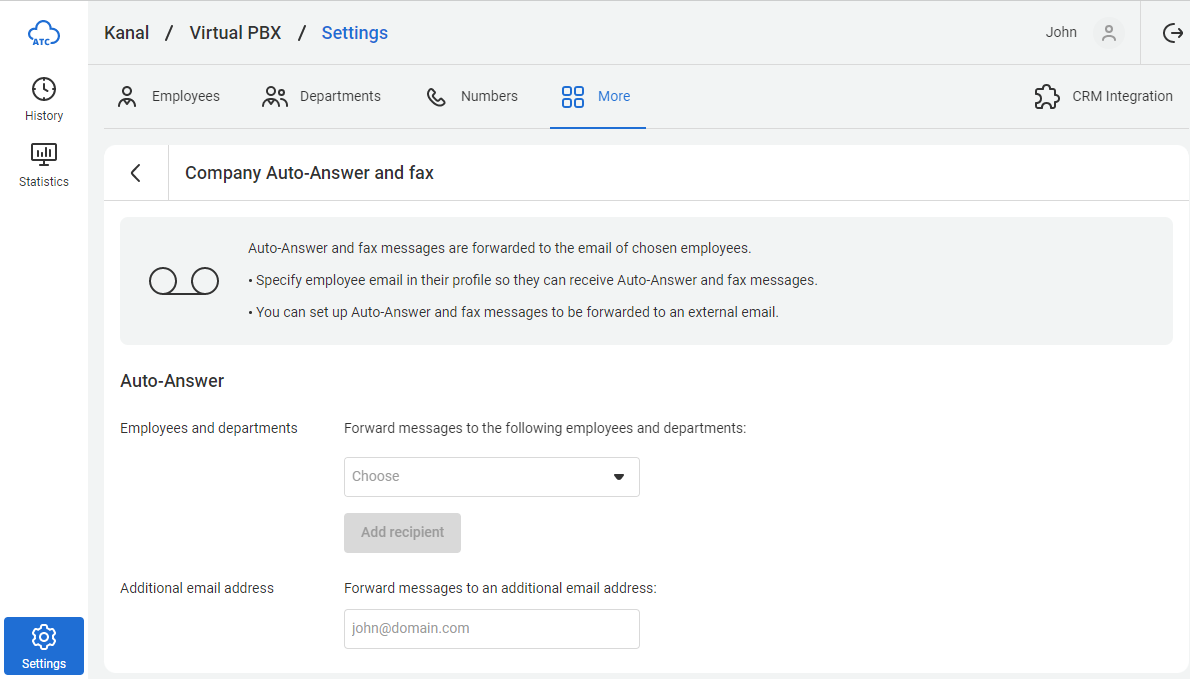The image size is (1190, 679).
Task: Open the Numbers tab
Action: pos(472,97)
